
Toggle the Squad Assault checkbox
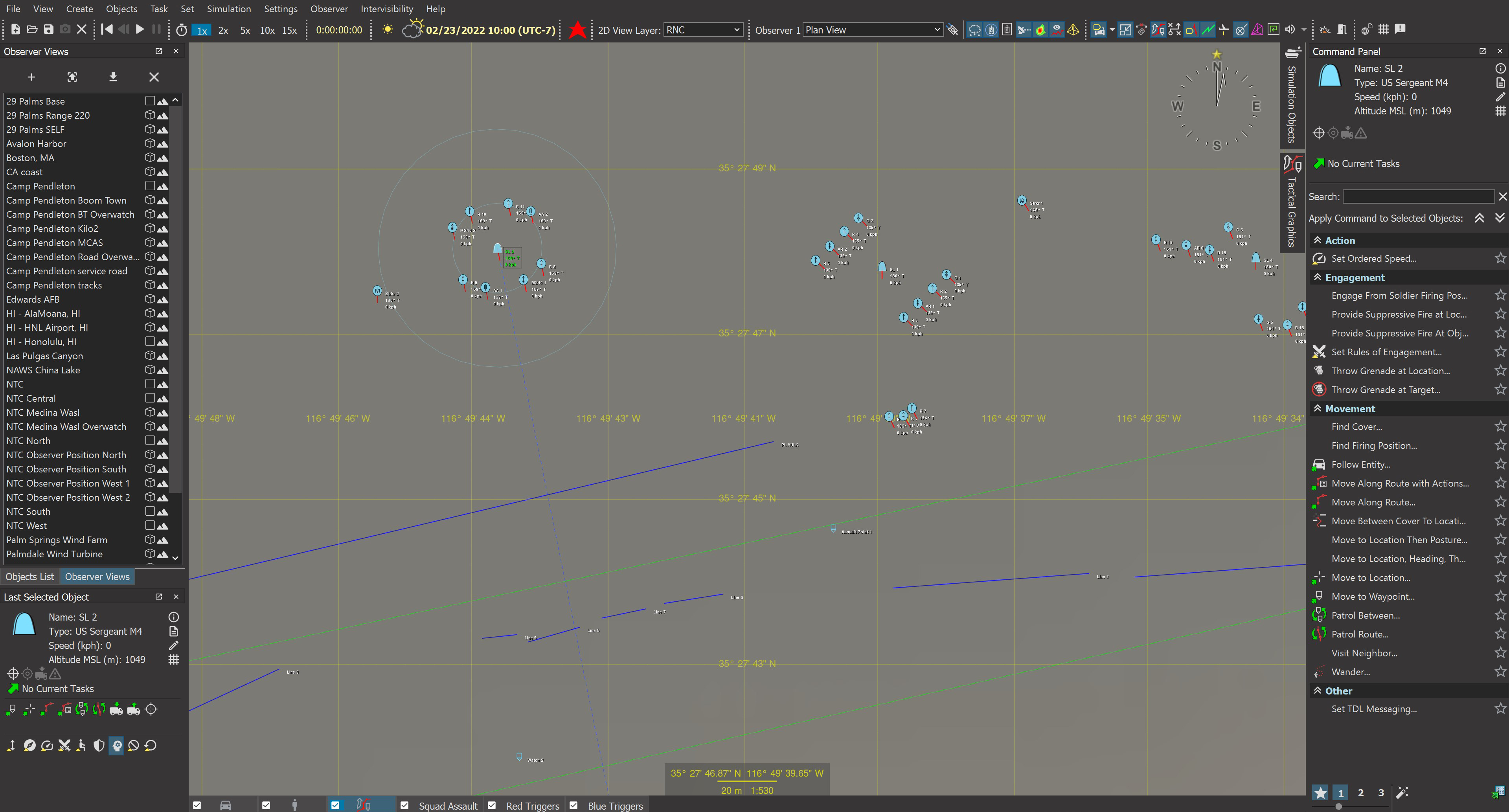pos(404,806)
